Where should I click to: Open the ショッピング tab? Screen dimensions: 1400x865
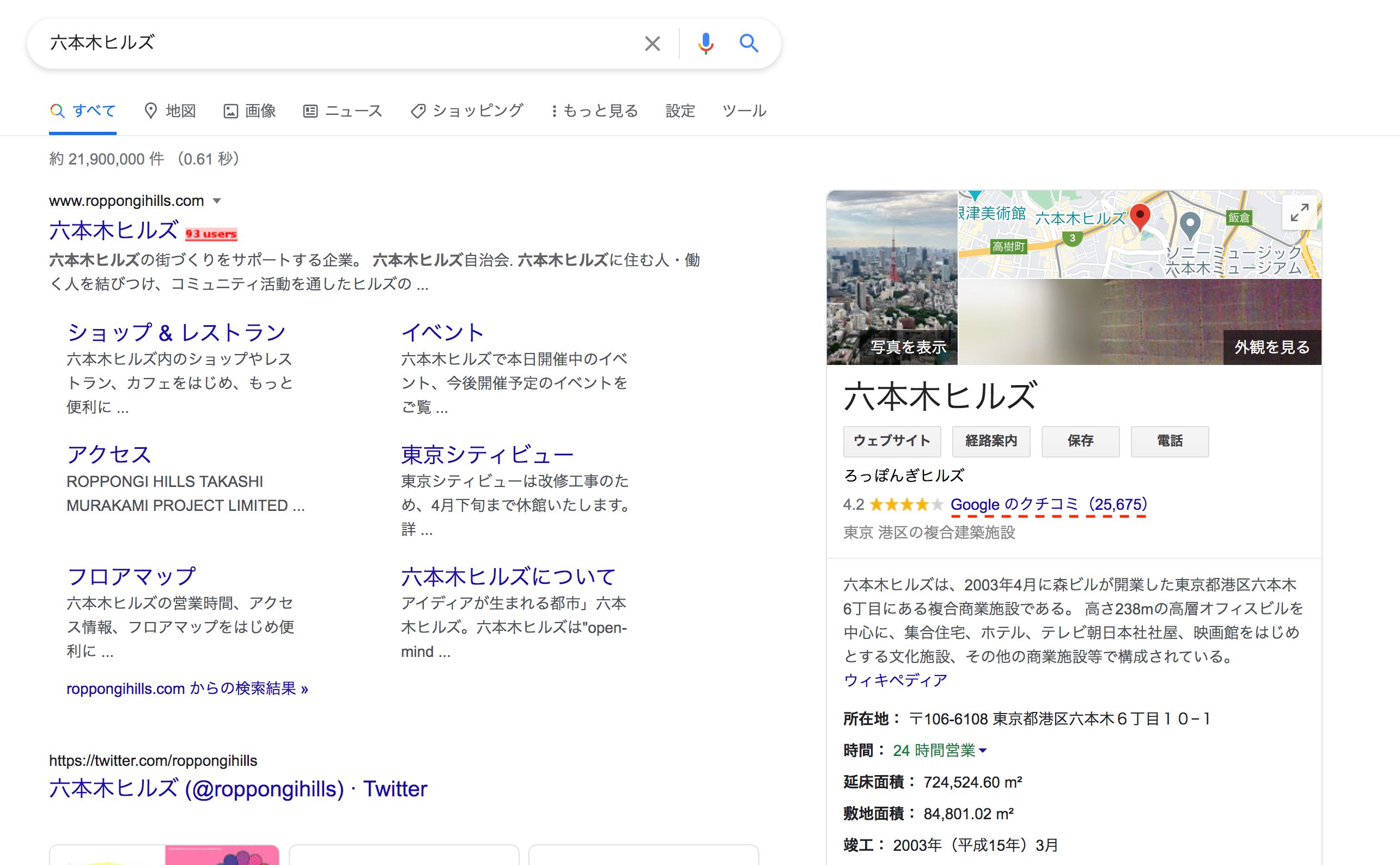pyautogui.click(x=466, y=111)
